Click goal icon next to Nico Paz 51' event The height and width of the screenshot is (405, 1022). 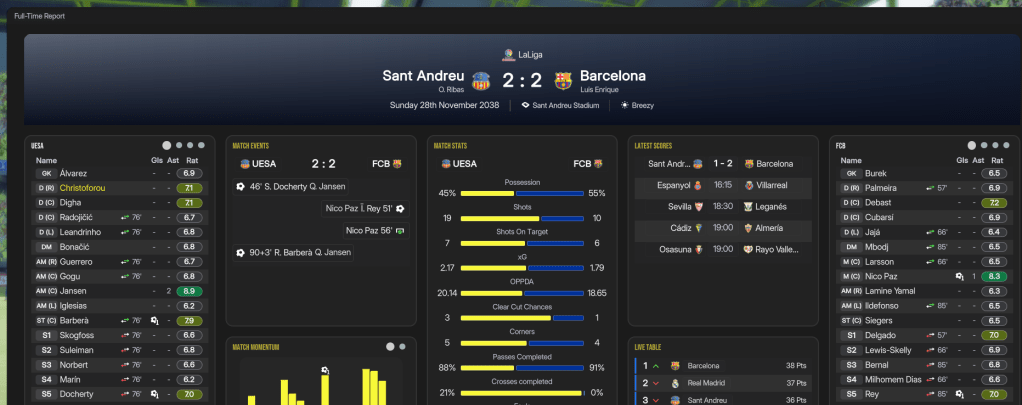click(400, 208)
